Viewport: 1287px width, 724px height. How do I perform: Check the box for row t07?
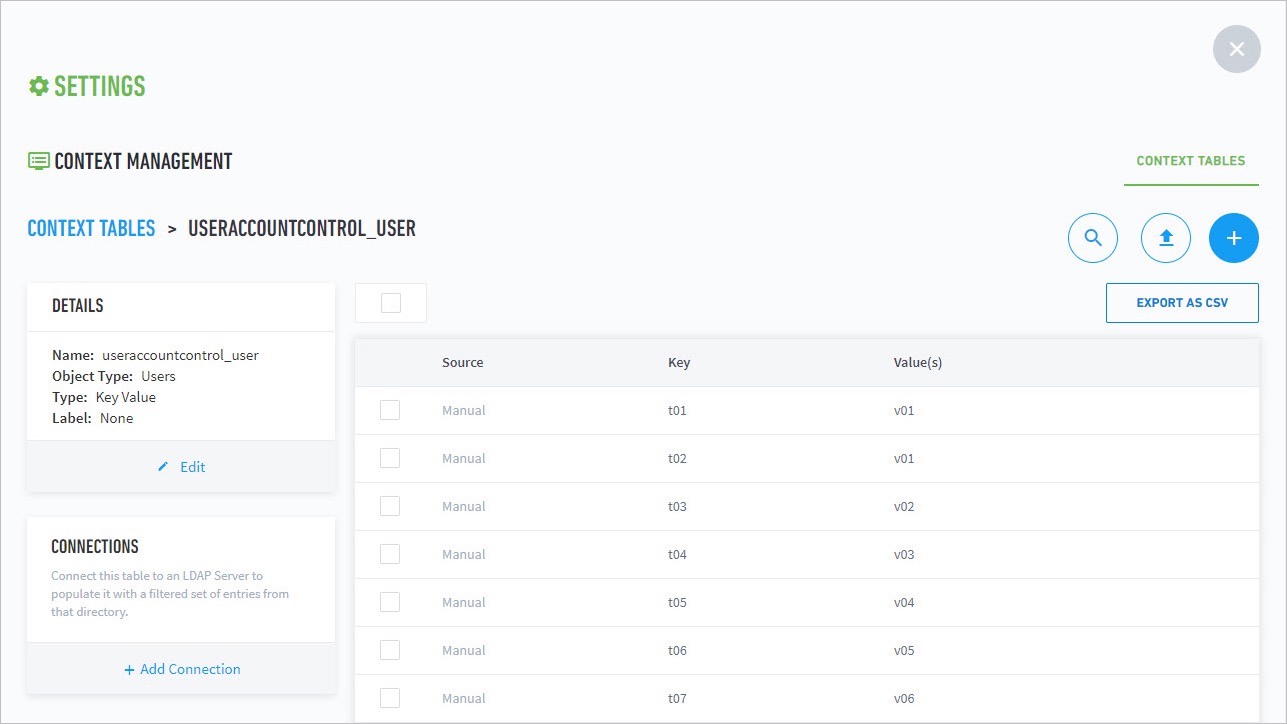[390, 698]
